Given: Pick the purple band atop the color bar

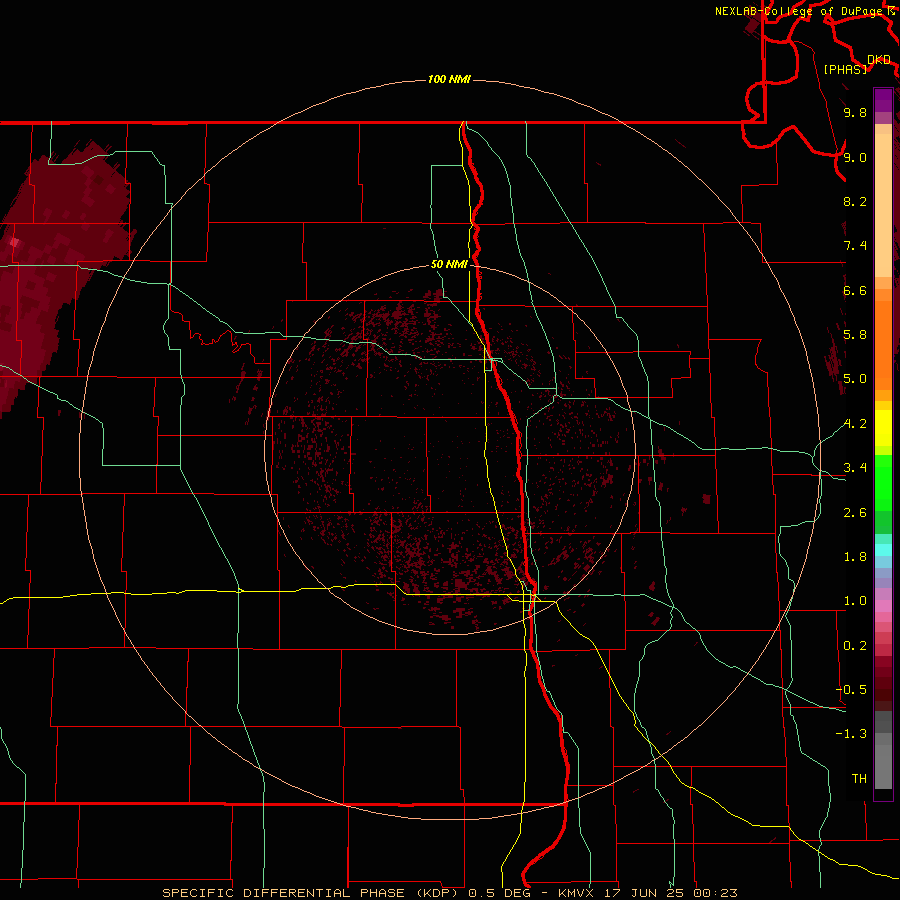Looking at the screenshot, I should point(883,100).
